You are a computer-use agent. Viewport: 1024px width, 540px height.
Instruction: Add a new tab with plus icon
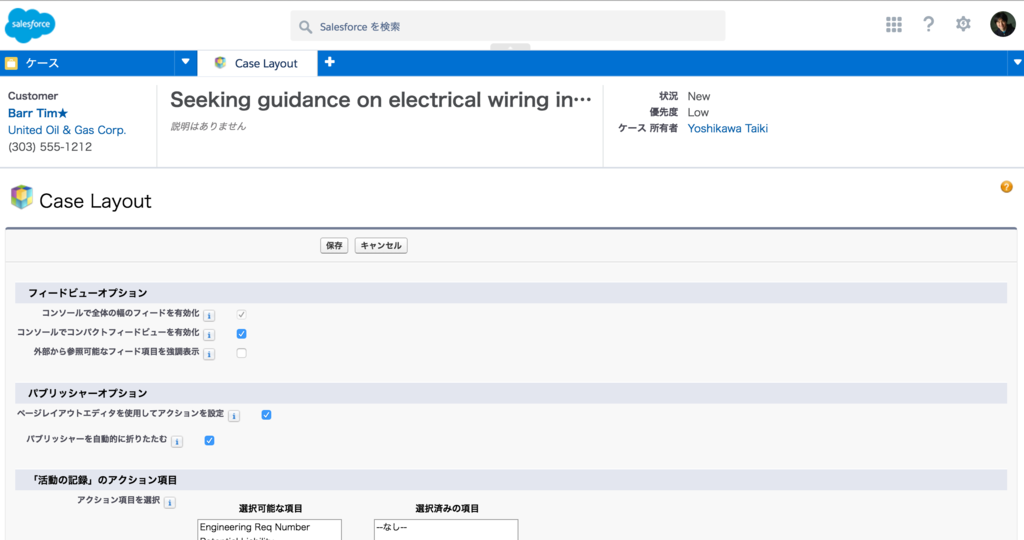pyautogui.click(x=330, y=62)
